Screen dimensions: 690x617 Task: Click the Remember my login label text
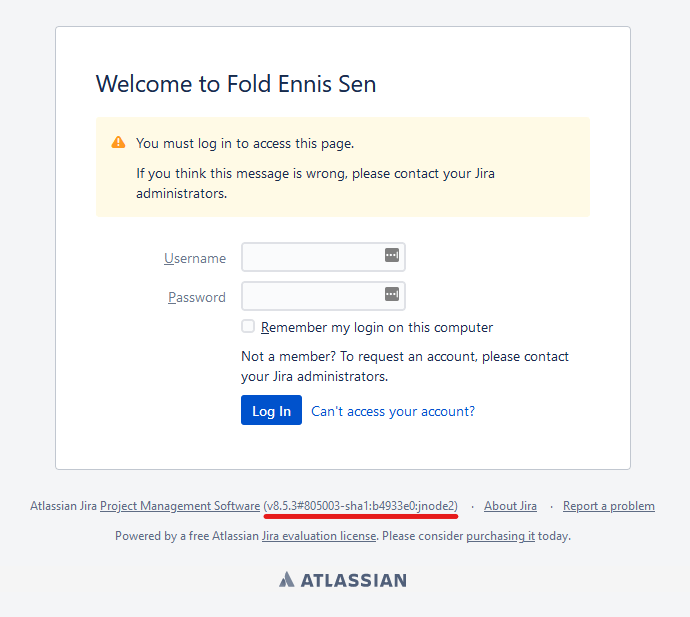click(377, 327)
